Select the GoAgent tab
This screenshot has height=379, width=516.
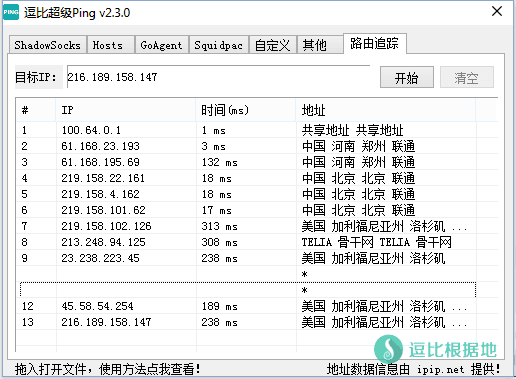pos(162,45)
